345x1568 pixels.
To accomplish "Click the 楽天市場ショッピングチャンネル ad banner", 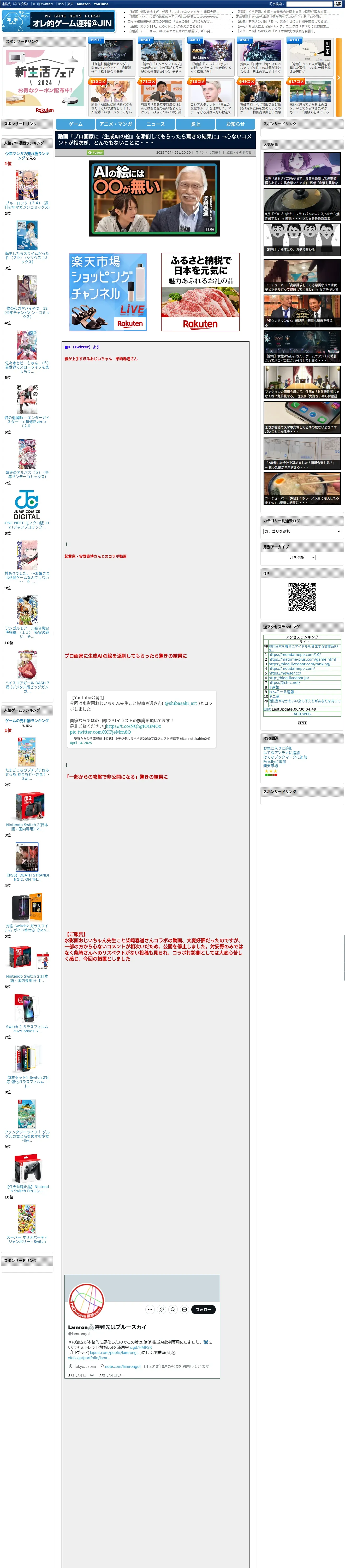I will (108, 292).
